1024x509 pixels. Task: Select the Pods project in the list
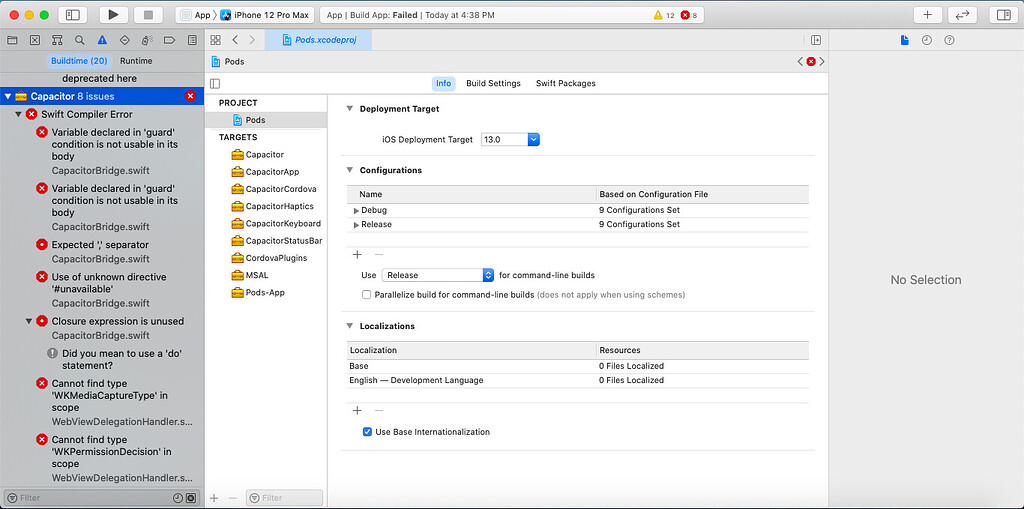[x=266, y=120]
